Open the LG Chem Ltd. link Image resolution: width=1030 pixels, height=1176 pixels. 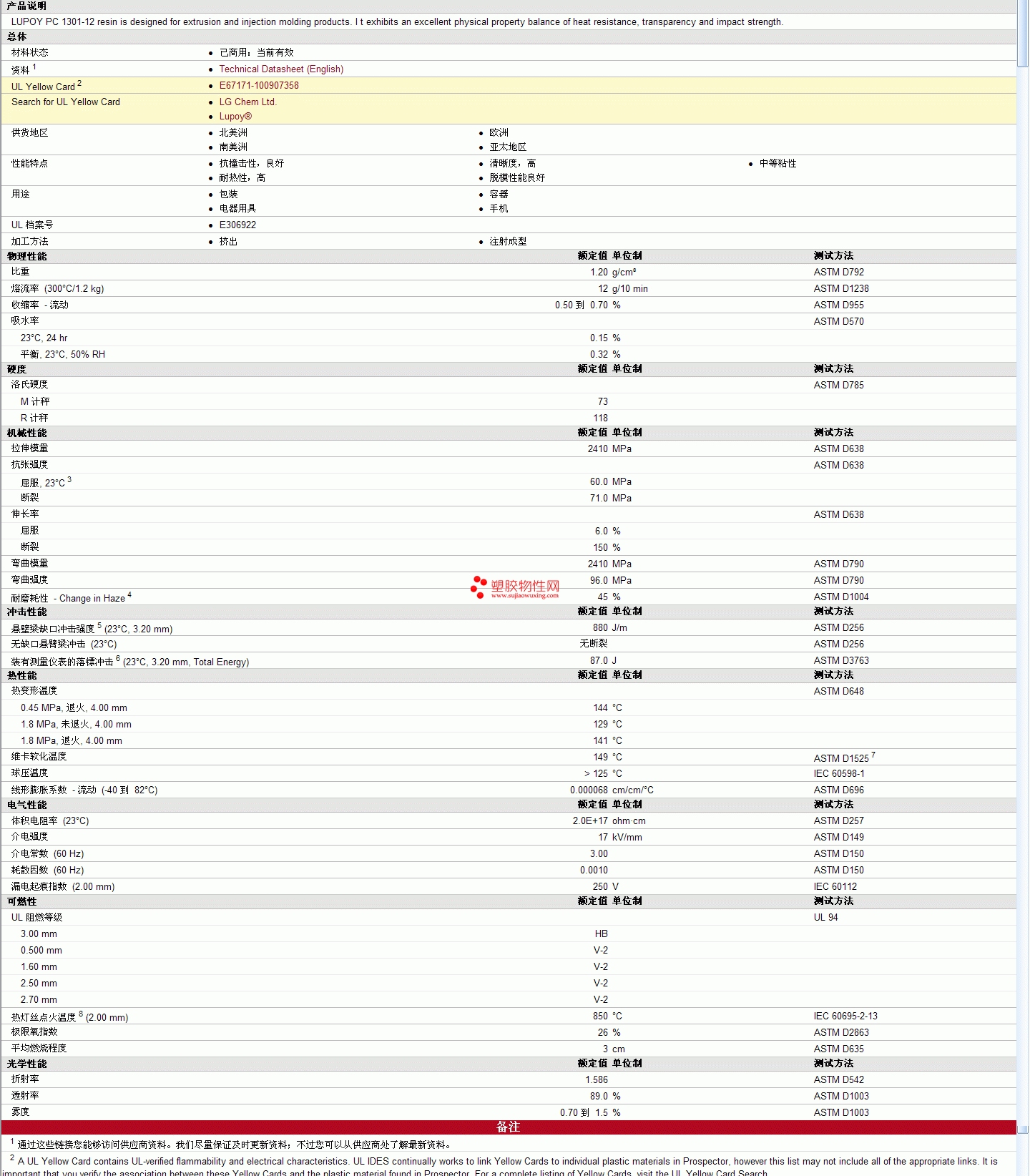click(247, 102)
